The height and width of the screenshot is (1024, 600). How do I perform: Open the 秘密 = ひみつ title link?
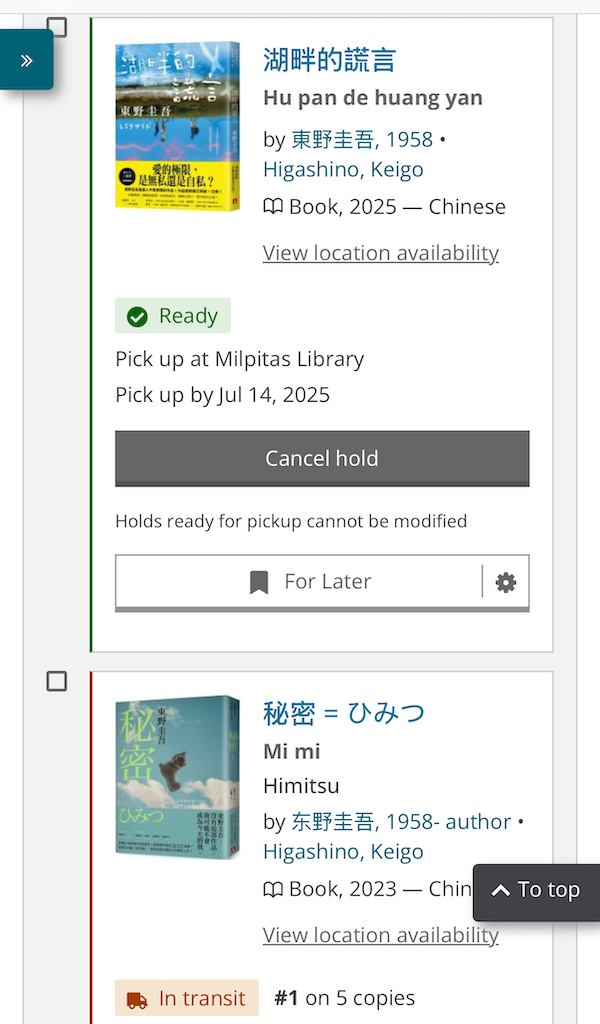343,713
